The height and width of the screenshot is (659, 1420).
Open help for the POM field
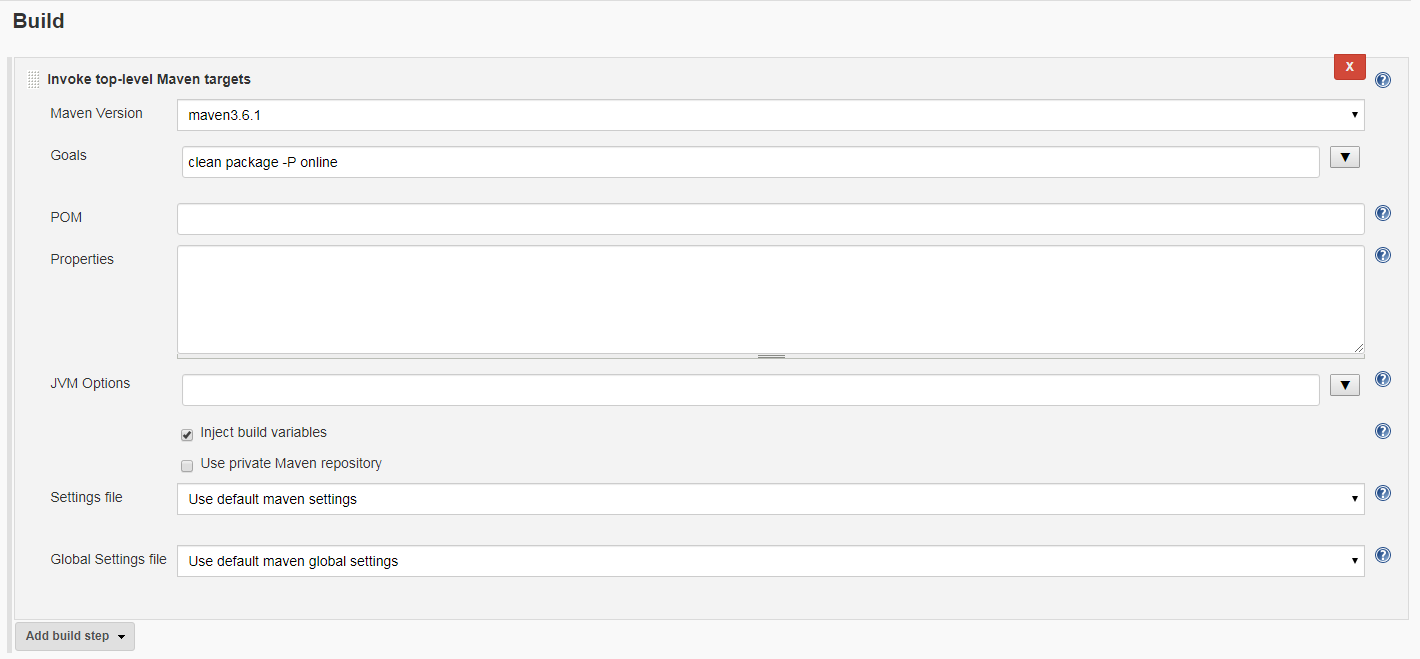pos(1383,213)
